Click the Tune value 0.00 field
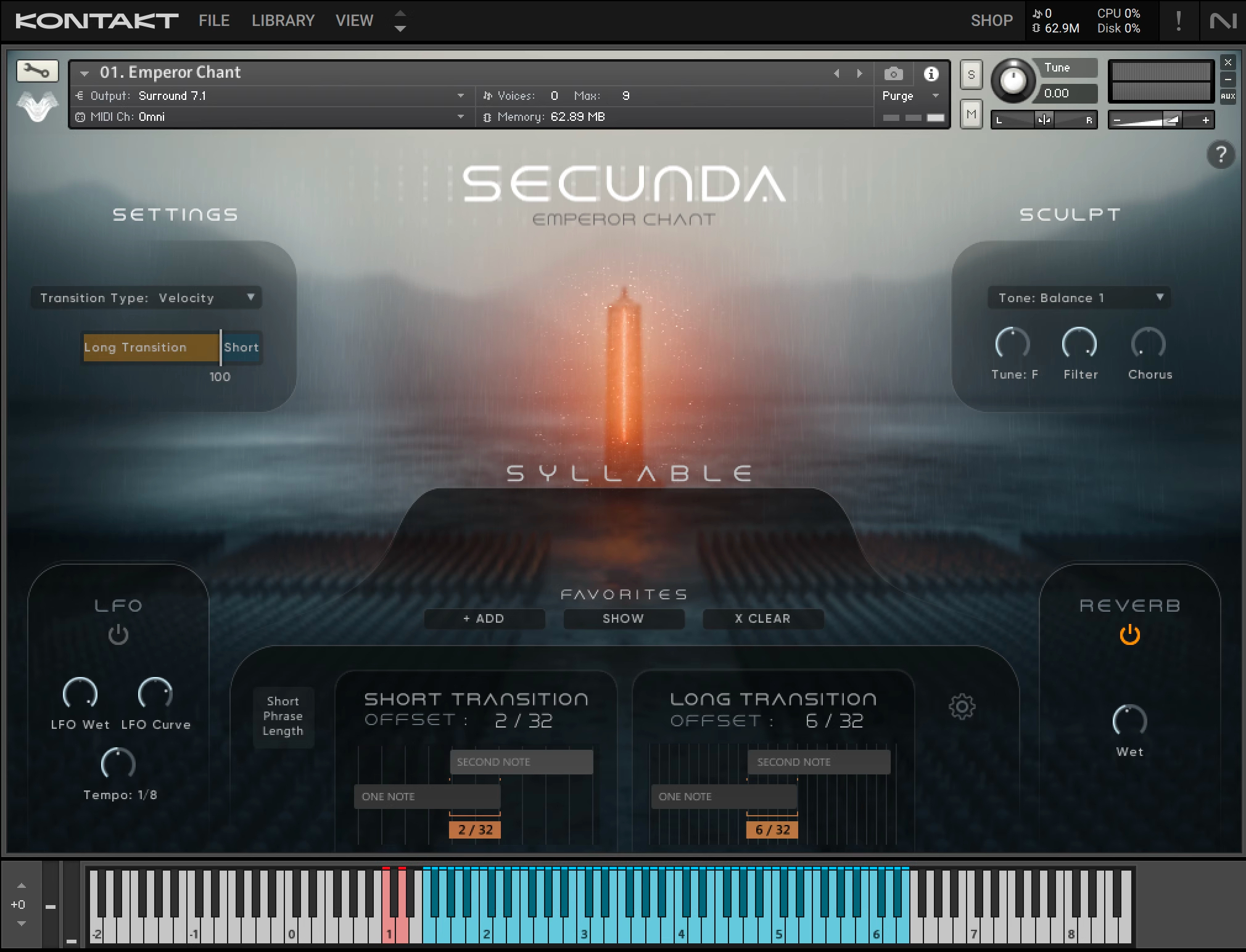The height and width of the screenshot is (952, 1246). (1069, 94)
